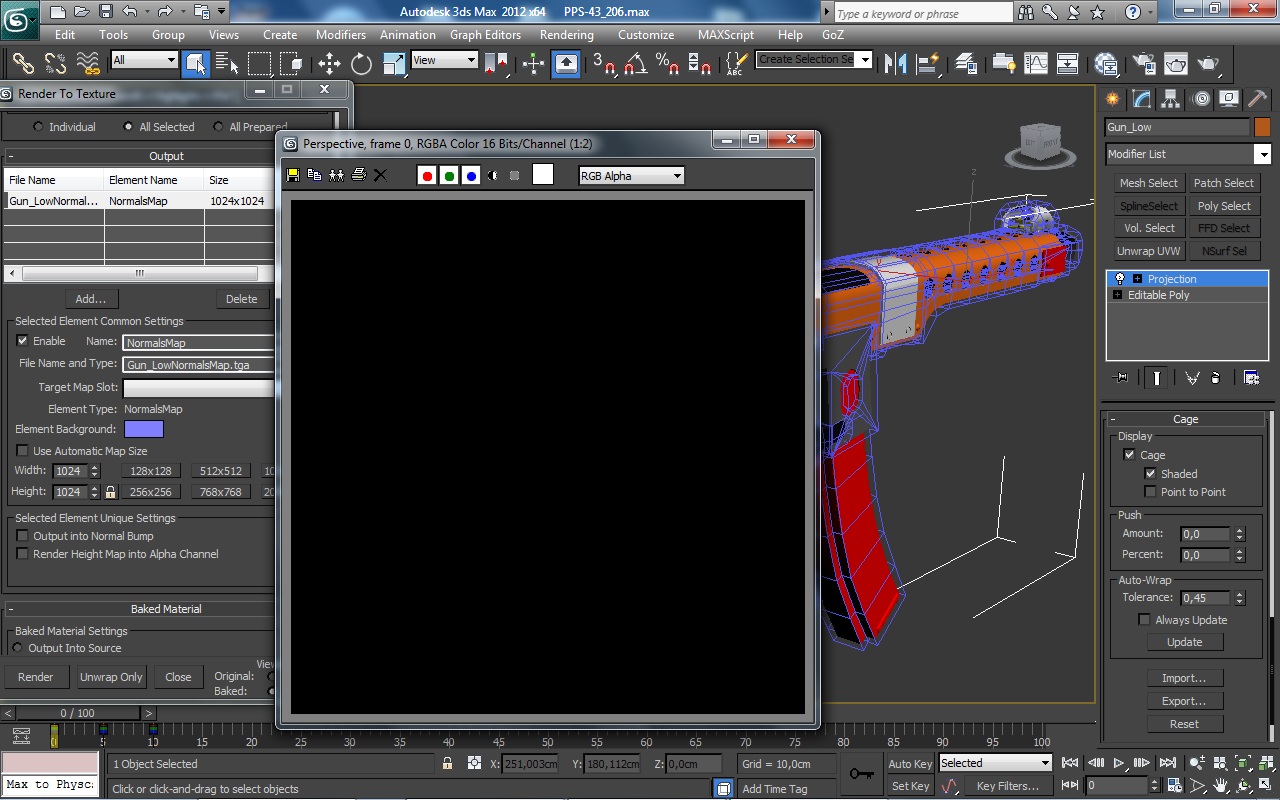Uncheck the Shaded checkbox
The height and width of the screenshot is (800, 1280).
(1150, 474)
